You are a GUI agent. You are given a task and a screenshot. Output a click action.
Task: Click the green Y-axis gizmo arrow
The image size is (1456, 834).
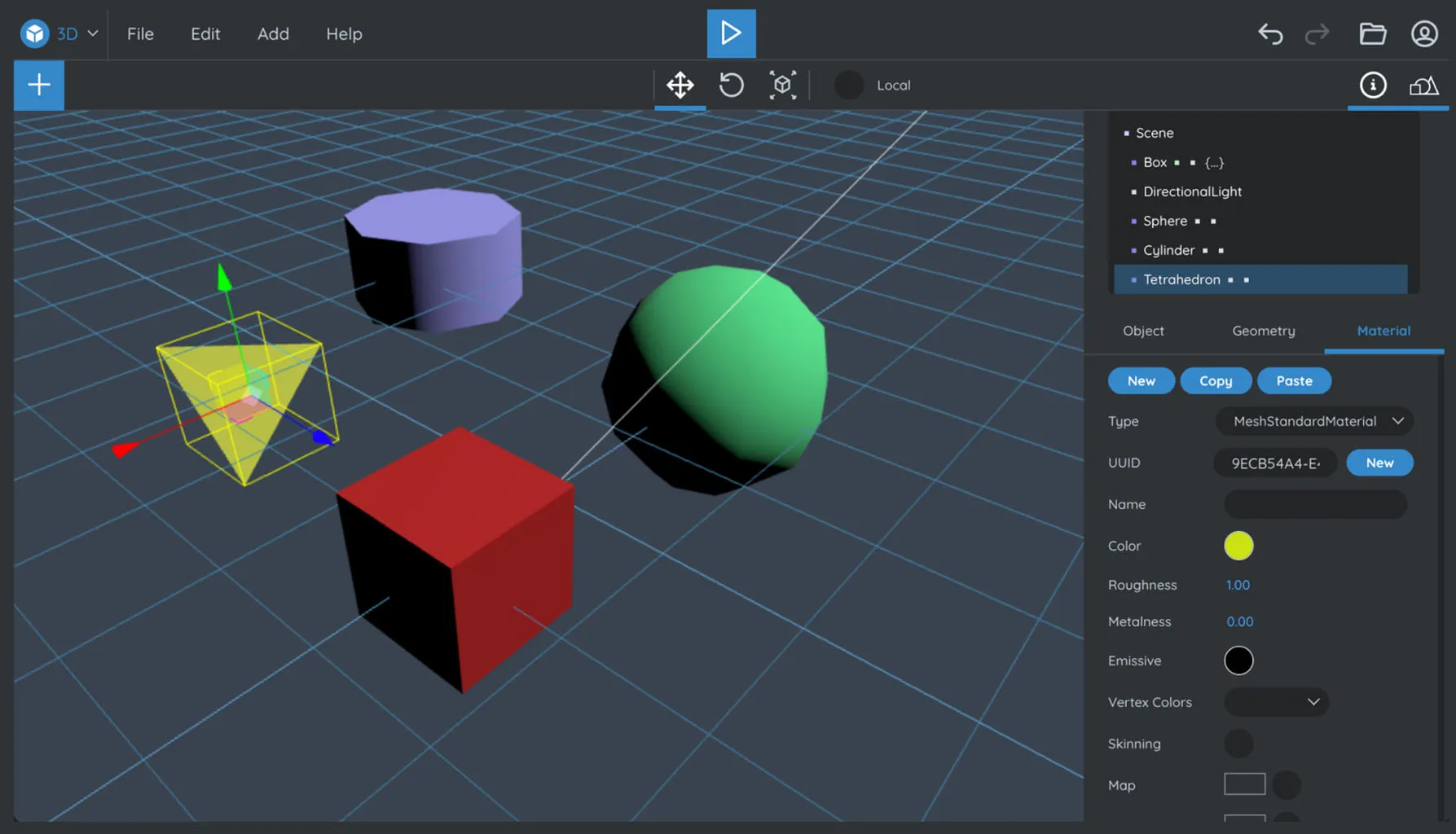[224, 279]
